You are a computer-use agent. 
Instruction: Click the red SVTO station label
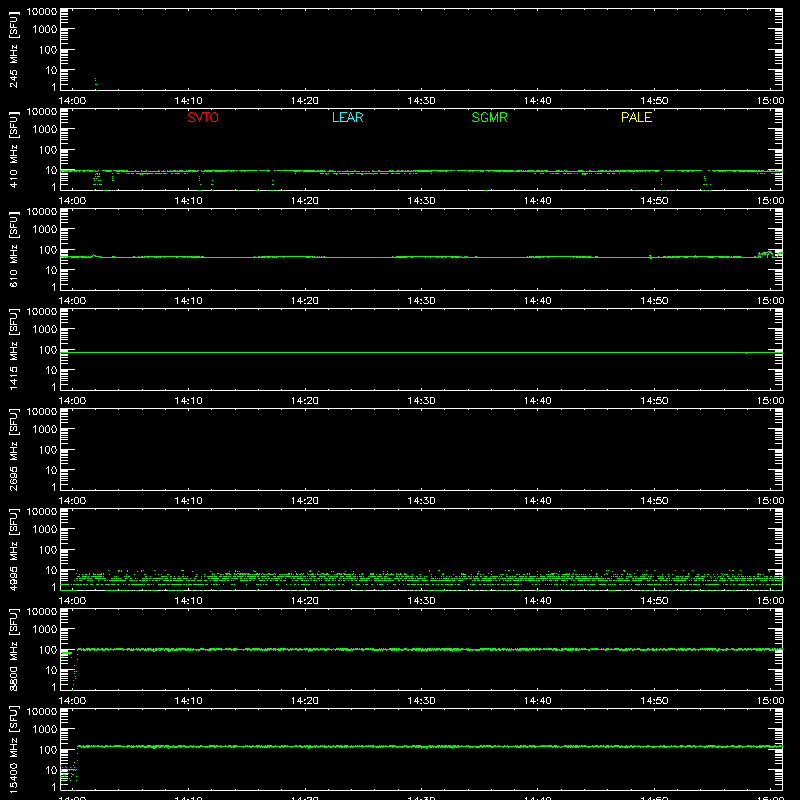[203, 117]
